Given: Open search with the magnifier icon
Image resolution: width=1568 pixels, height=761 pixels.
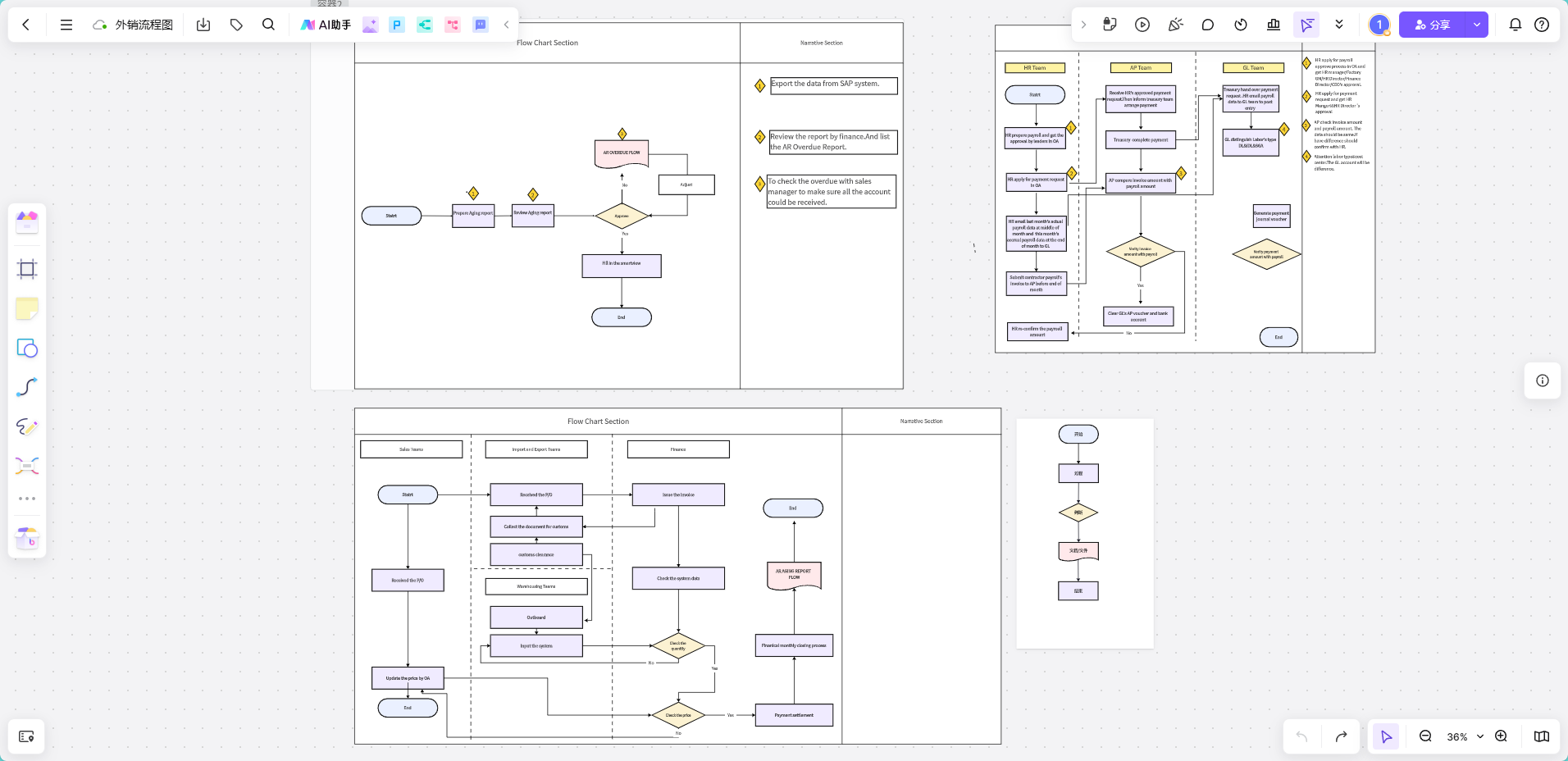Looking at the screenshot, I should (268, 25).
